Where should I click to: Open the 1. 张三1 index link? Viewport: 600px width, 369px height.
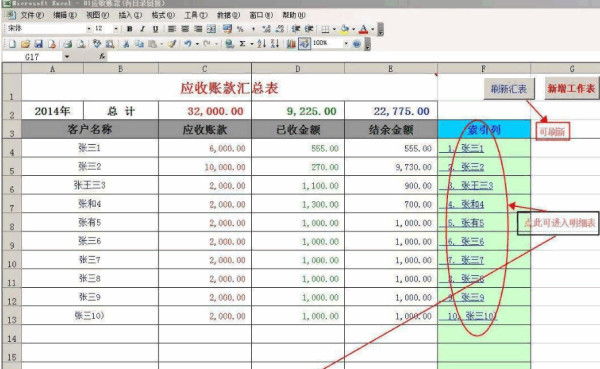465,148
